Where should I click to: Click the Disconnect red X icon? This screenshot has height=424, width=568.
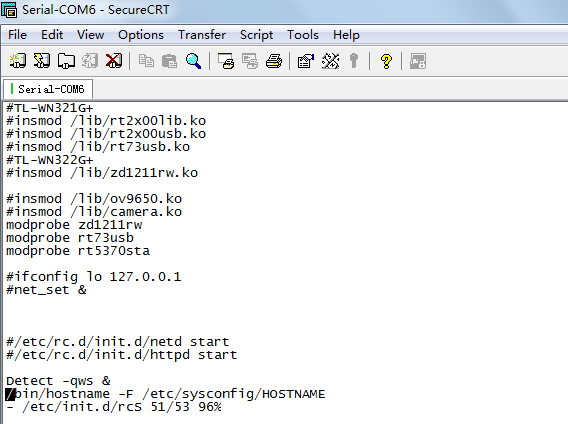point(114,61)
